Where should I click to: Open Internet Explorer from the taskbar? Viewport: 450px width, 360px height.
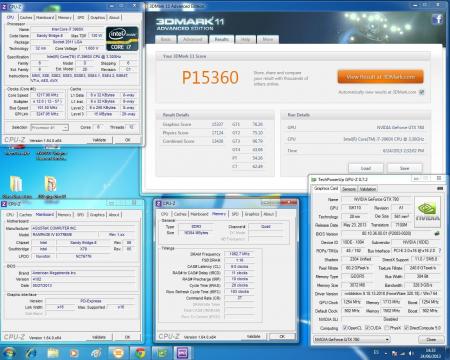coord(31,353)
